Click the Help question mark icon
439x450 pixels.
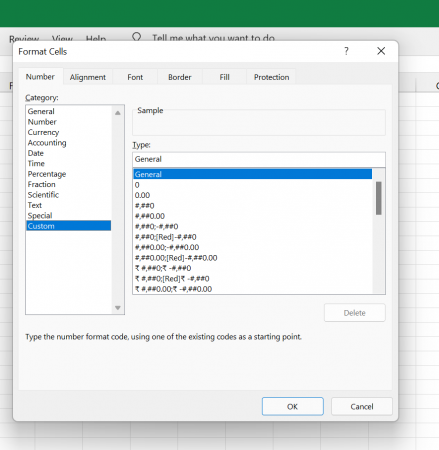(x=346, y=51)
